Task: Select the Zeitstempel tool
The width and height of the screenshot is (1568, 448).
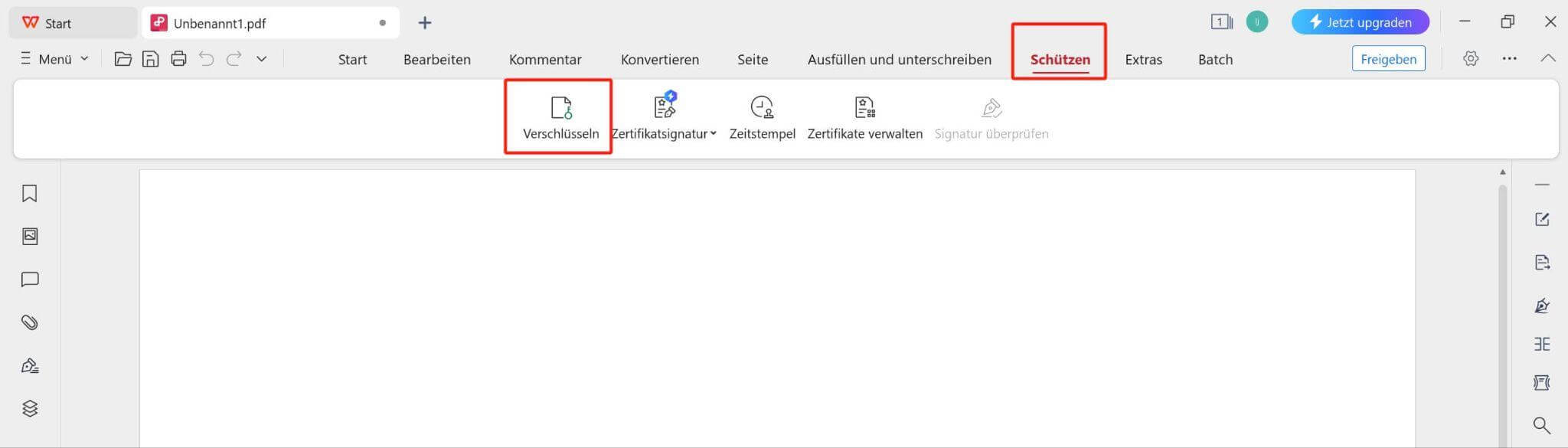Action: click(762, 117)
